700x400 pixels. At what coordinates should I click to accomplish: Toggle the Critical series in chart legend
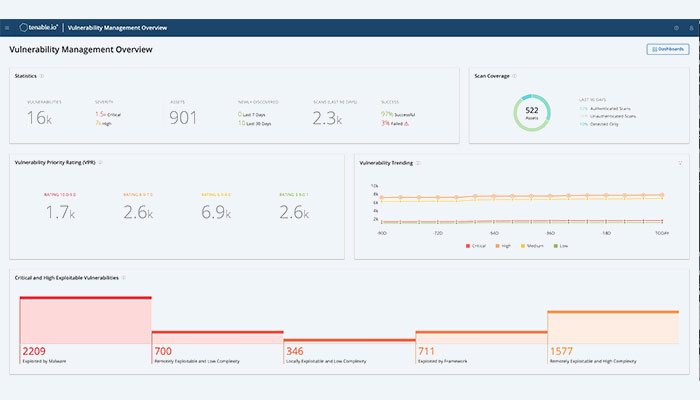[476, 246]
